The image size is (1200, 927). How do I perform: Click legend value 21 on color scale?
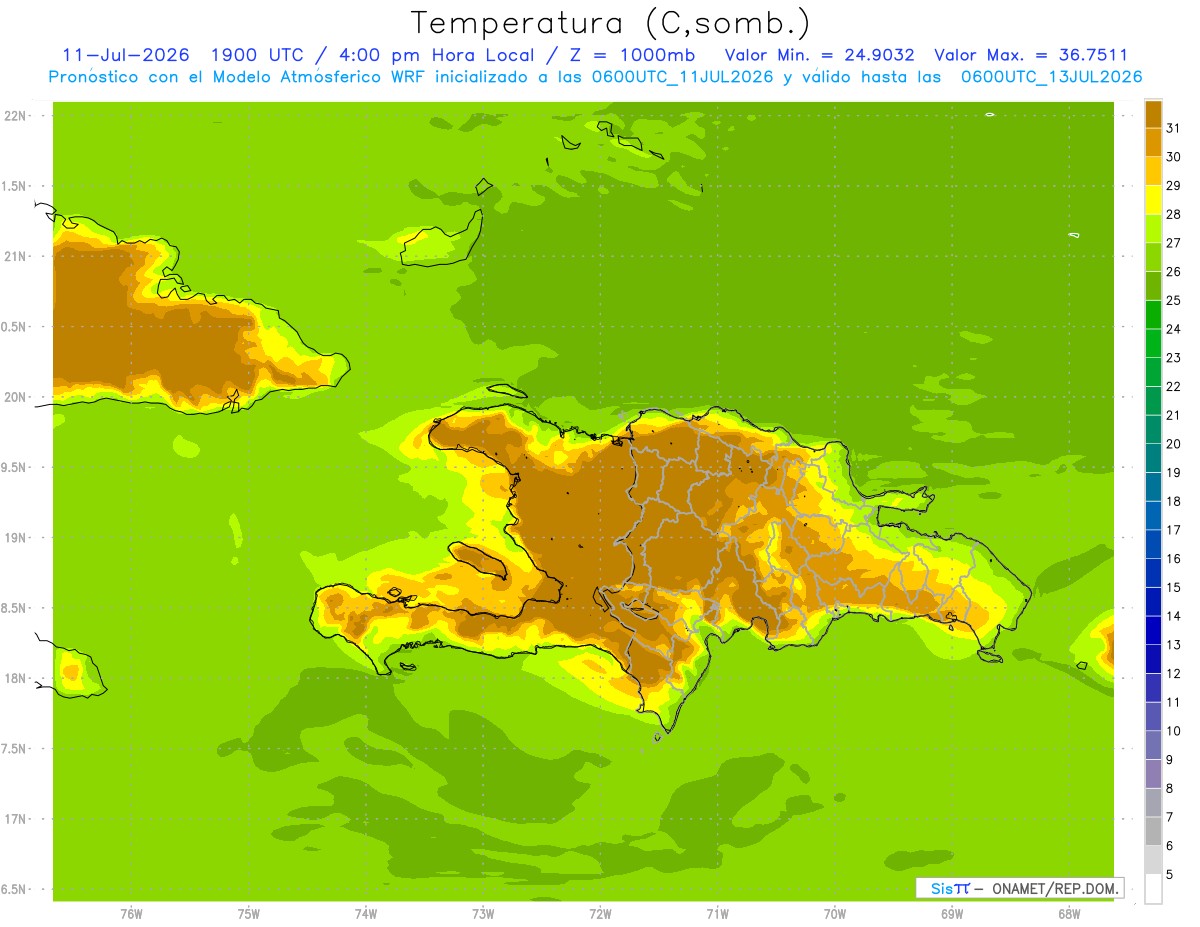pyautogui.click(x=1174, y=415)
